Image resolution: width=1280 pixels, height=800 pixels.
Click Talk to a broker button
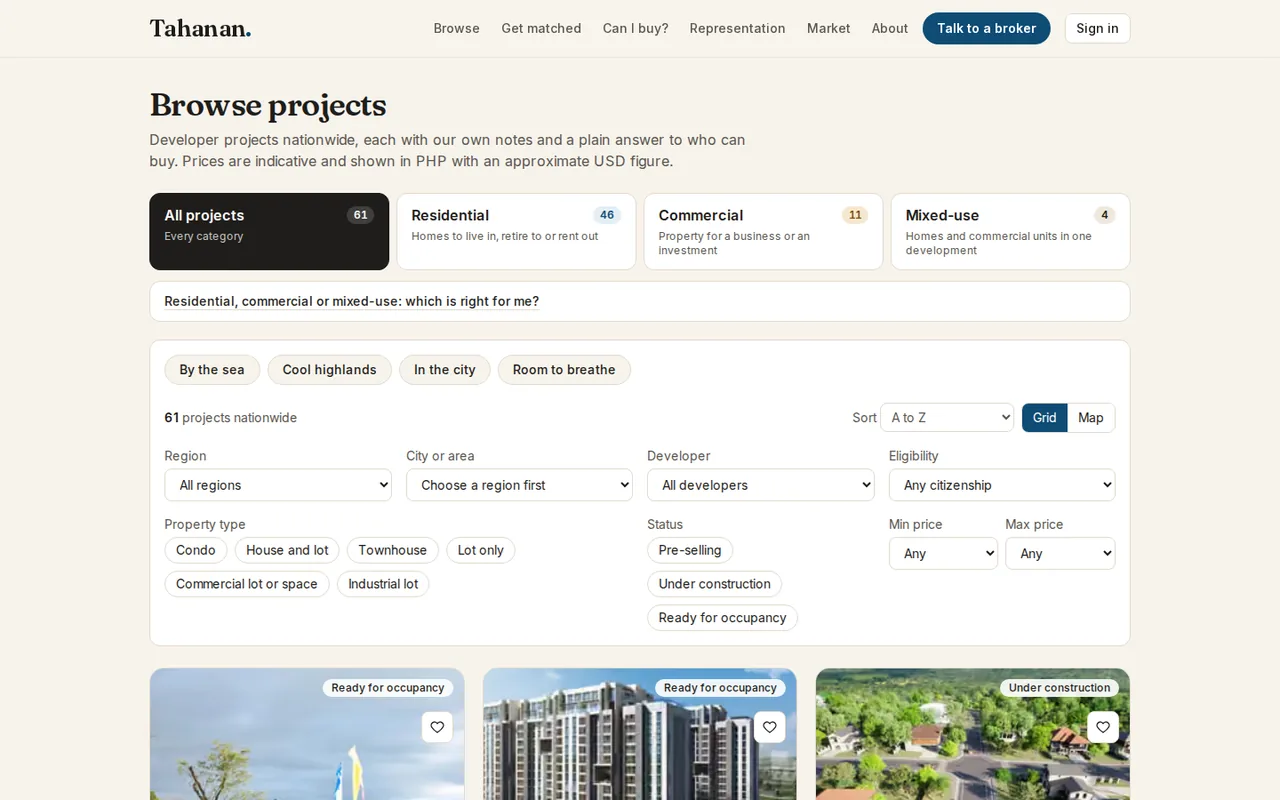tap(986, 28)
